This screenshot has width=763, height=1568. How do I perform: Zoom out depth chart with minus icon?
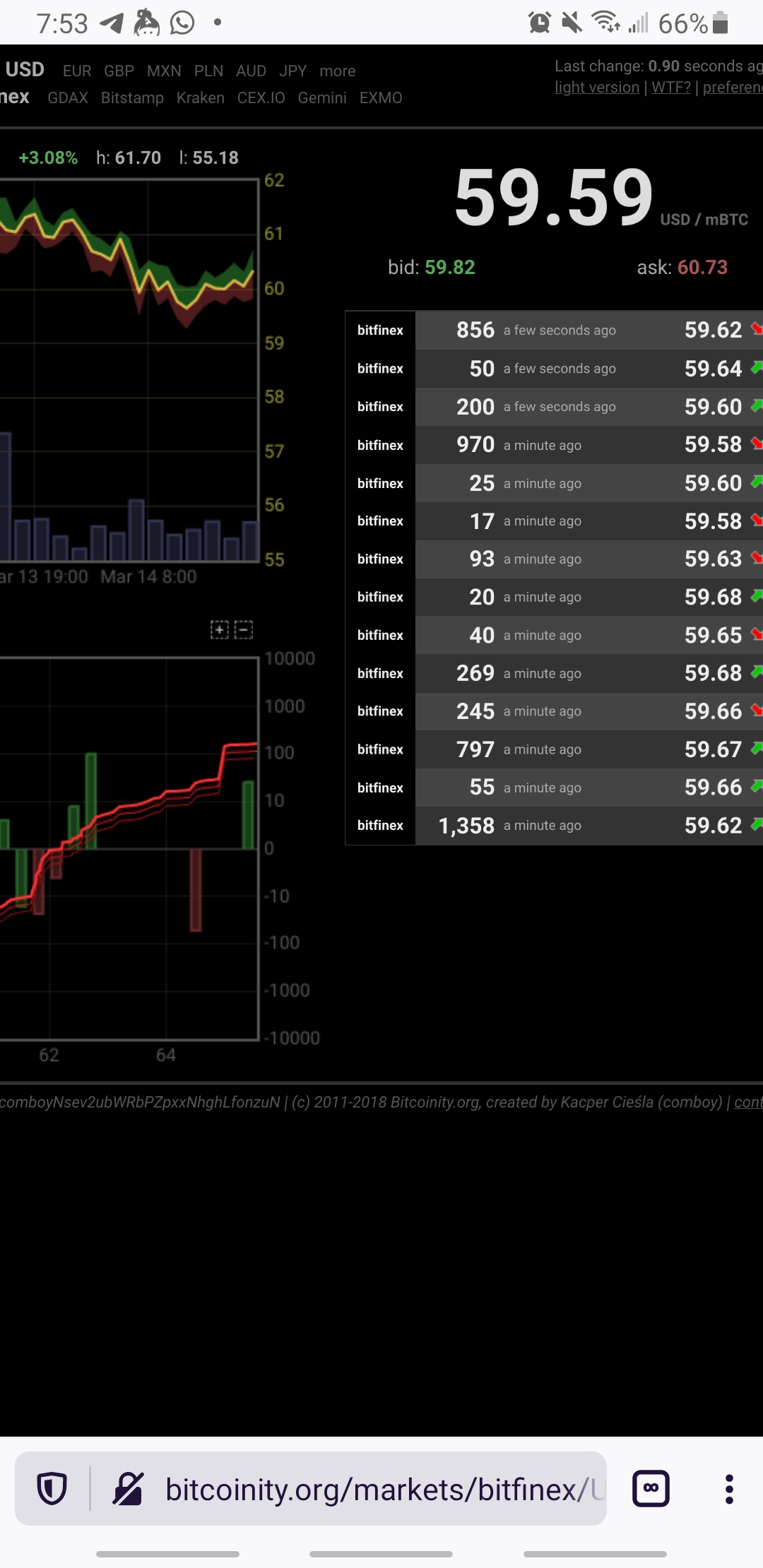(x=244, y=630)
